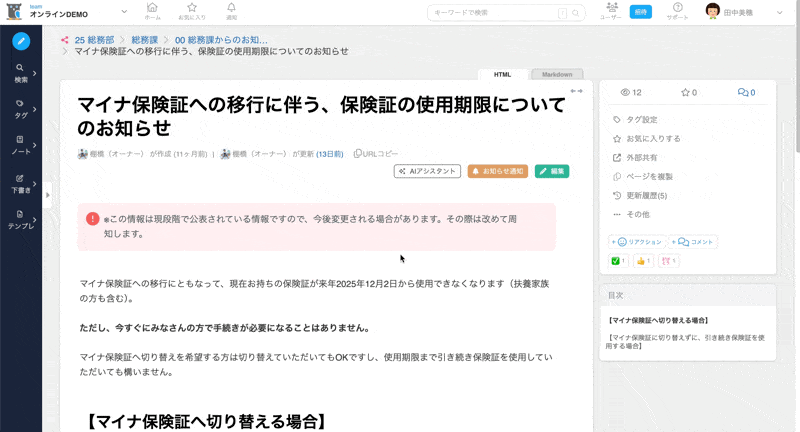Viewport: 800px width, 432px height.
Task: Select the HTML tab
Action: click(x=503, y=74)
